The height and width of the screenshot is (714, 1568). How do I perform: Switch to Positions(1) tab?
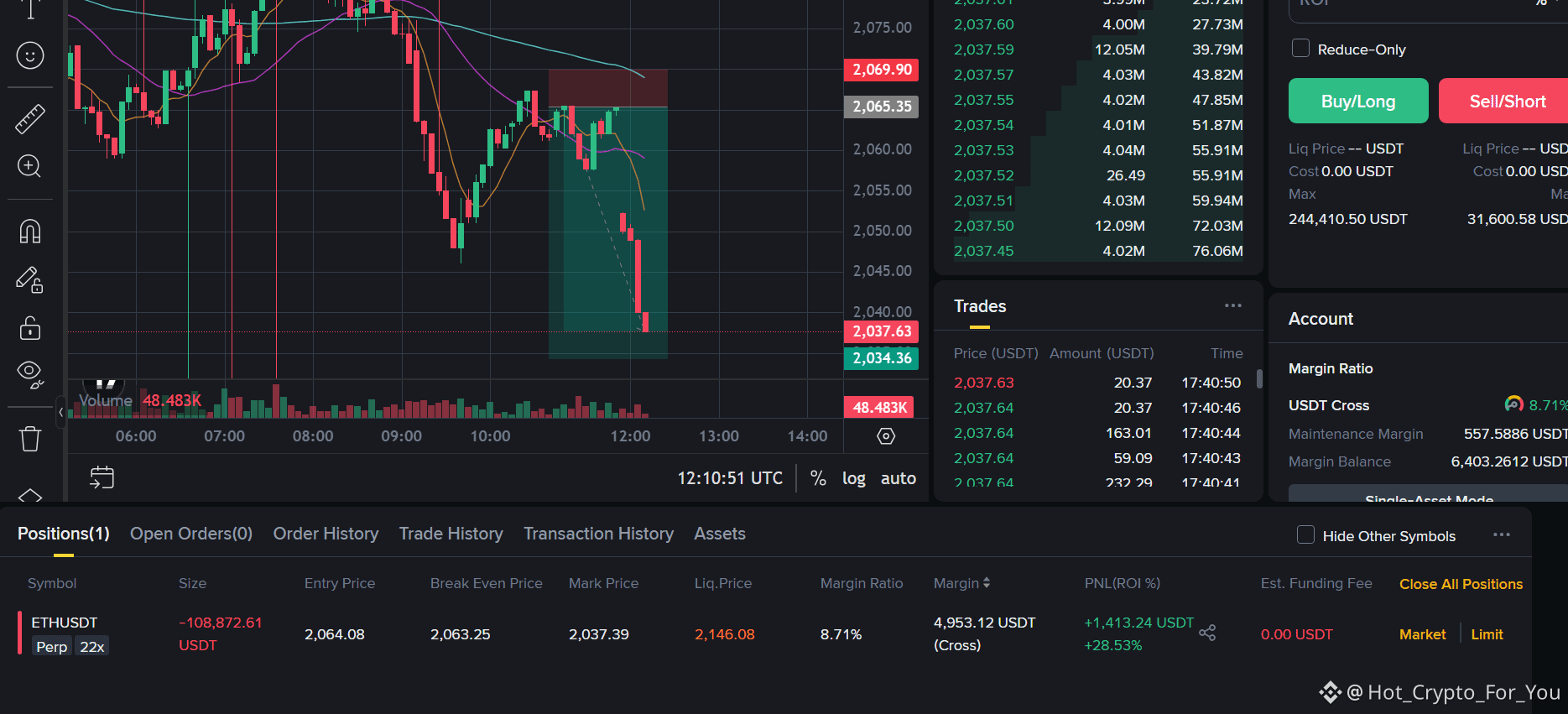(64, 534)
